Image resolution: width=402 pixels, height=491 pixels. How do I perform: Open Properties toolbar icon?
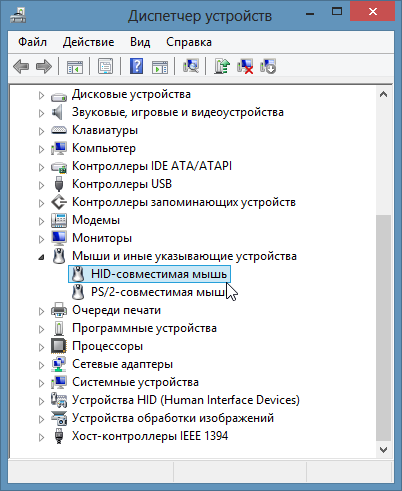[105, 66]
